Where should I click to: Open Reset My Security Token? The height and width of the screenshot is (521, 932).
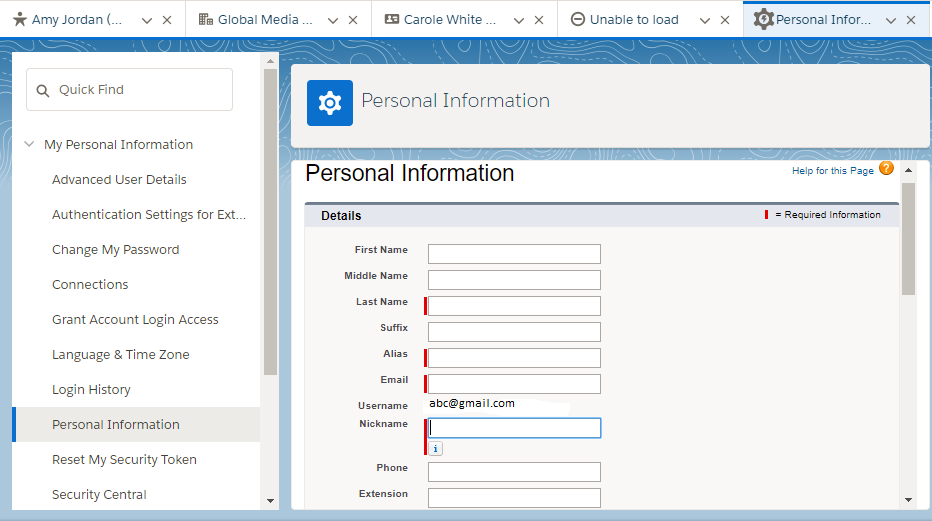click(x=124, y=460)
